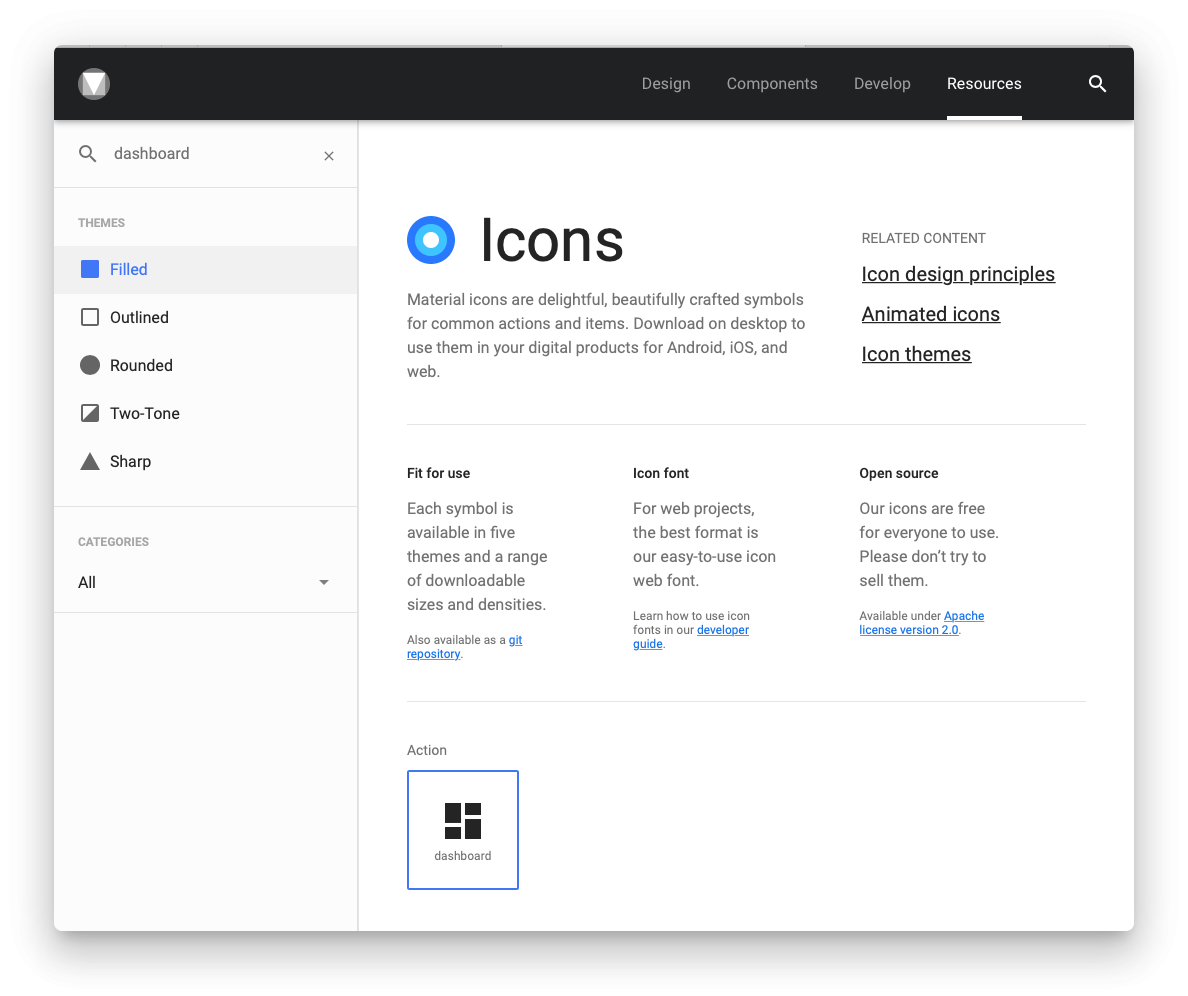Click the Open source heading

tap(899, 473)
